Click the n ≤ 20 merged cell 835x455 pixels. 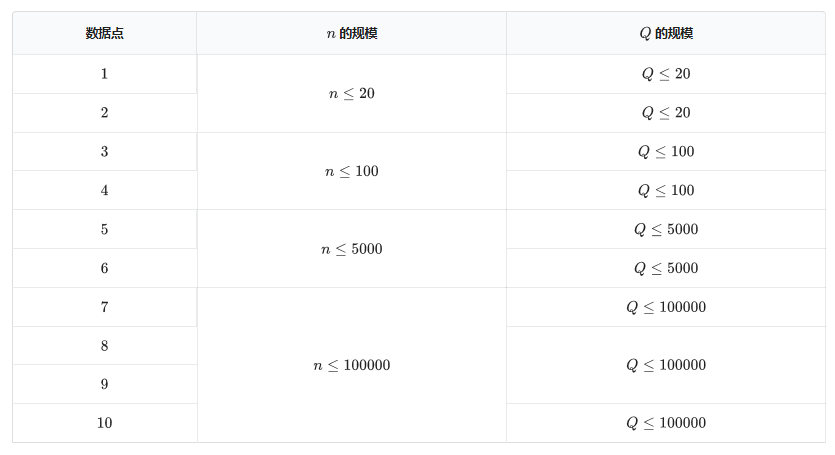click(x=351, y=93)
